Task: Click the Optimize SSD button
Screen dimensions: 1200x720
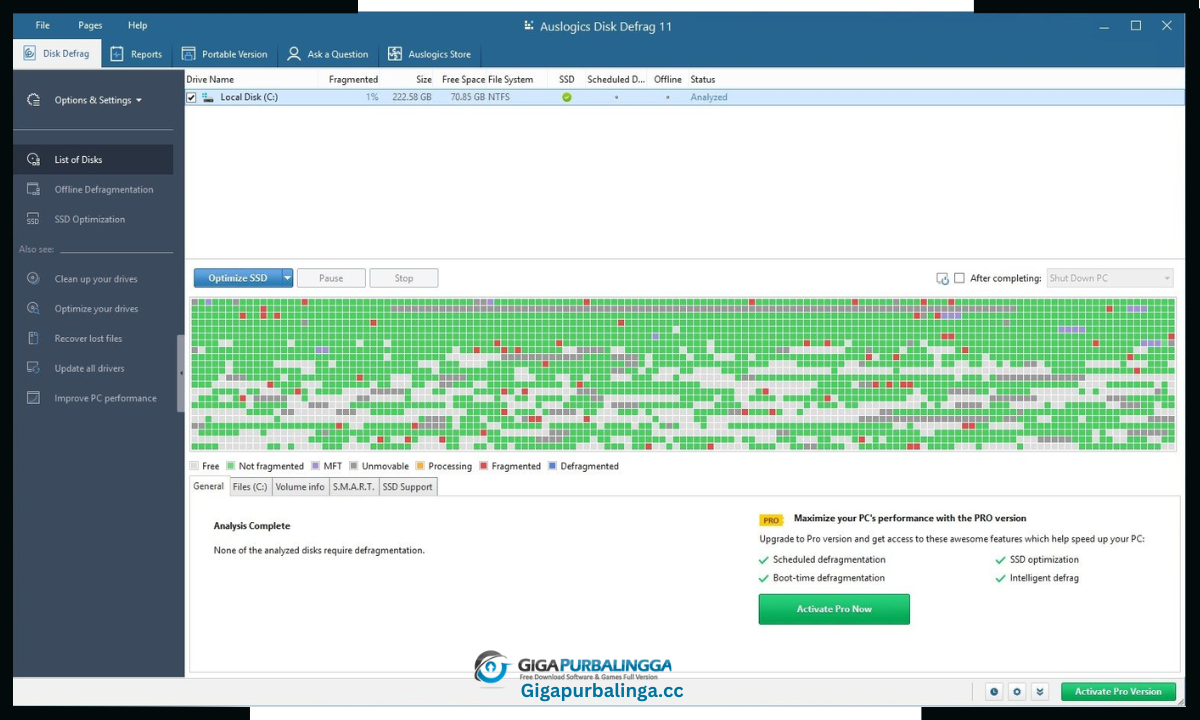Action: tap(238, 278)
